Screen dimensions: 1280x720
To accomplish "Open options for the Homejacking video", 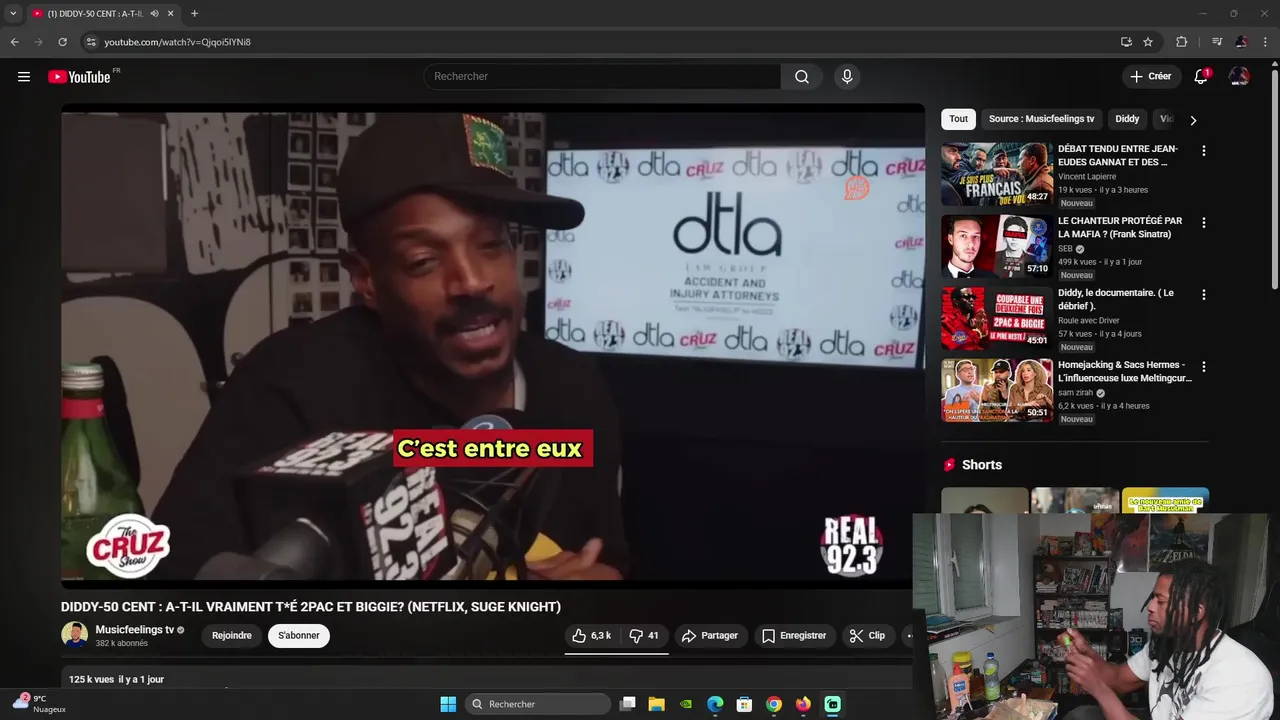I will click(x=1203, y=367).
